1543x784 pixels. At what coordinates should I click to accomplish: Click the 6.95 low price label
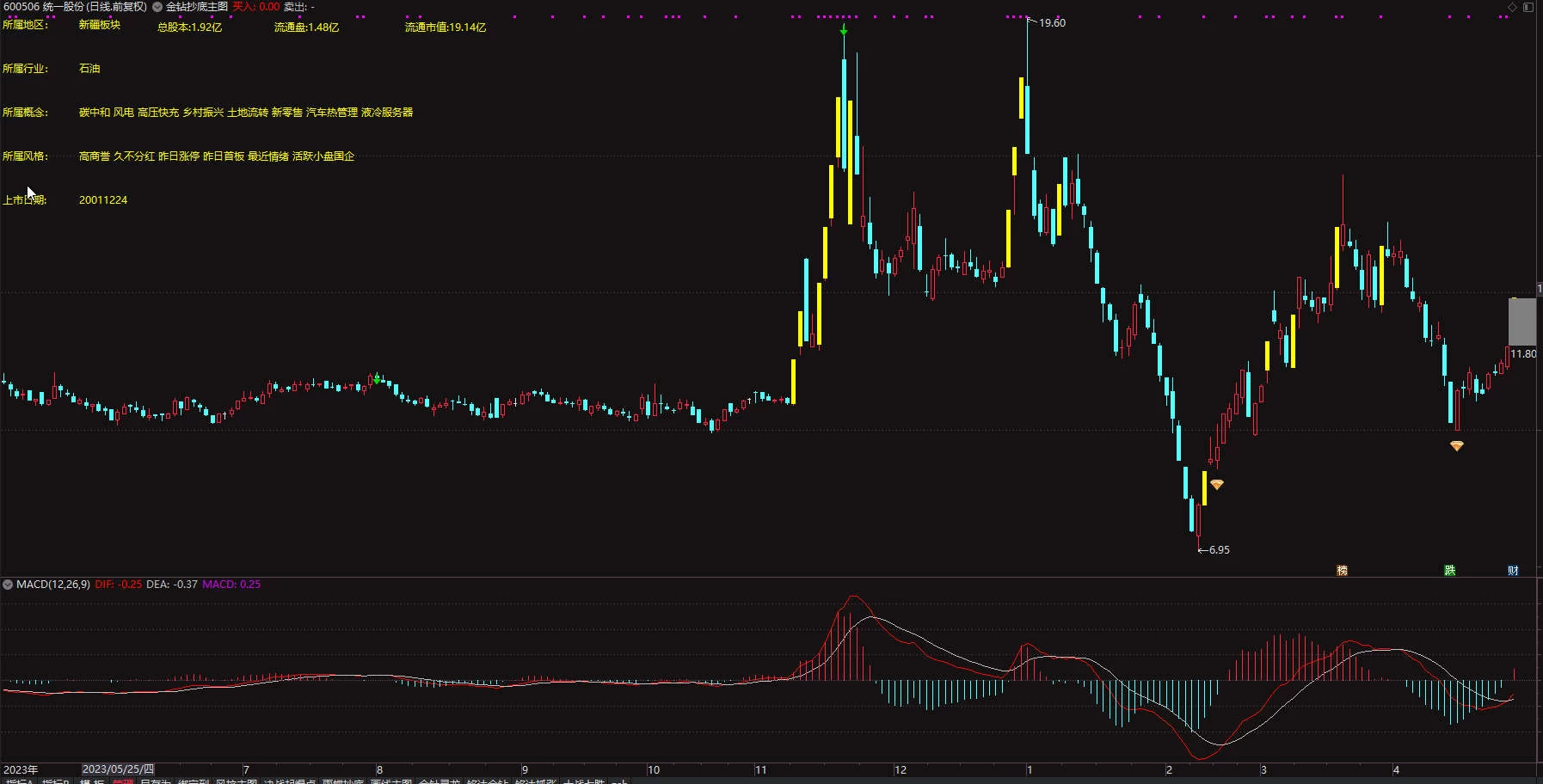pyautogui.click(x=1219, y=550)
